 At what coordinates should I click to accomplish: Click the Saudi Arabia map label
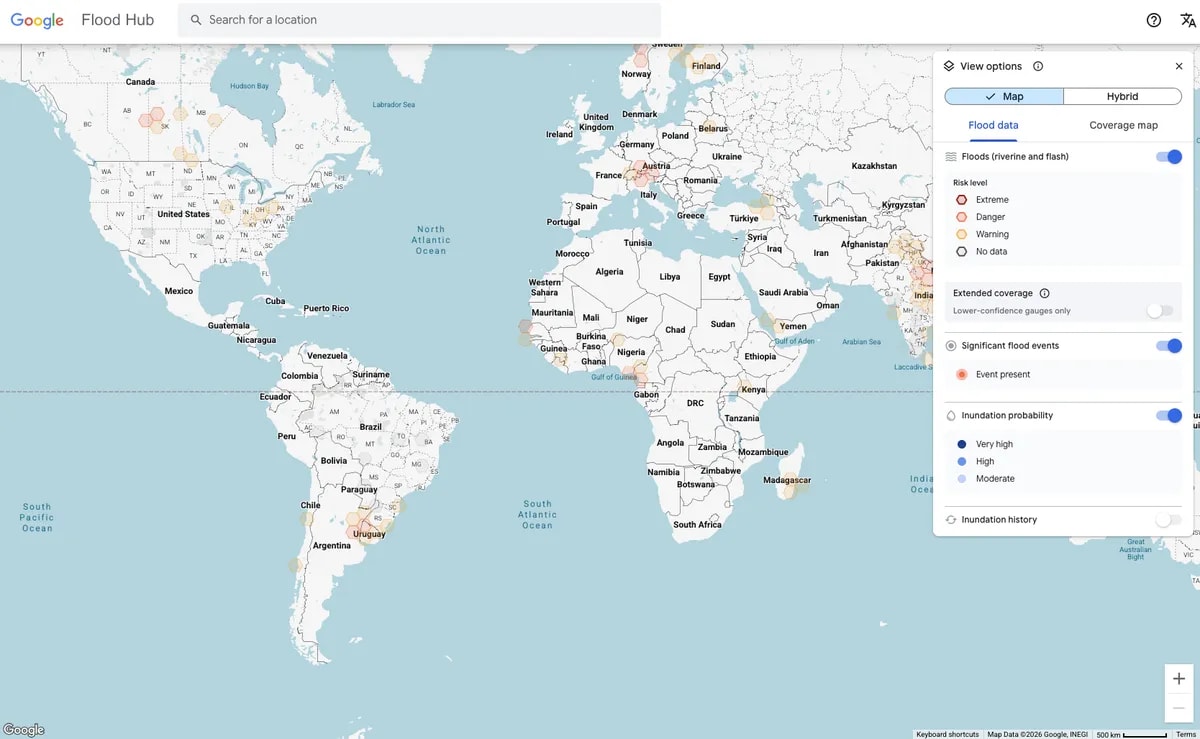[783, 293]
